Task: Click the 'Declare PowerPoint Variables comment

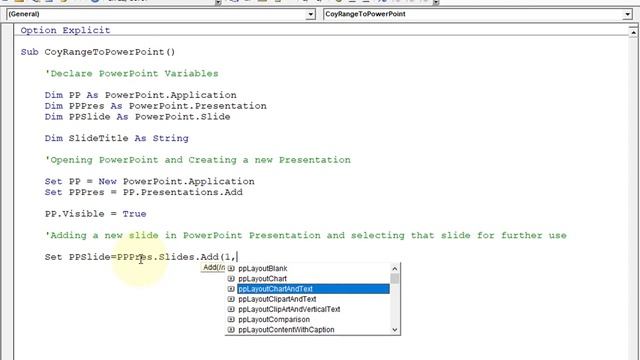Action: tap(131, 73)
